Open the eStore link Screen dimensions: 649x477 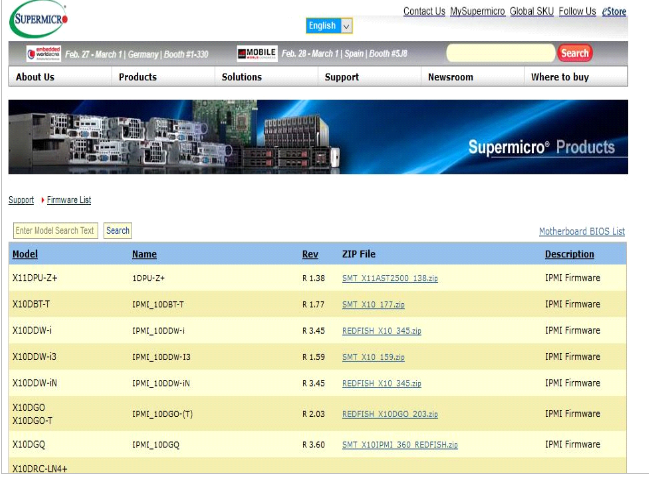coord(614,12)
